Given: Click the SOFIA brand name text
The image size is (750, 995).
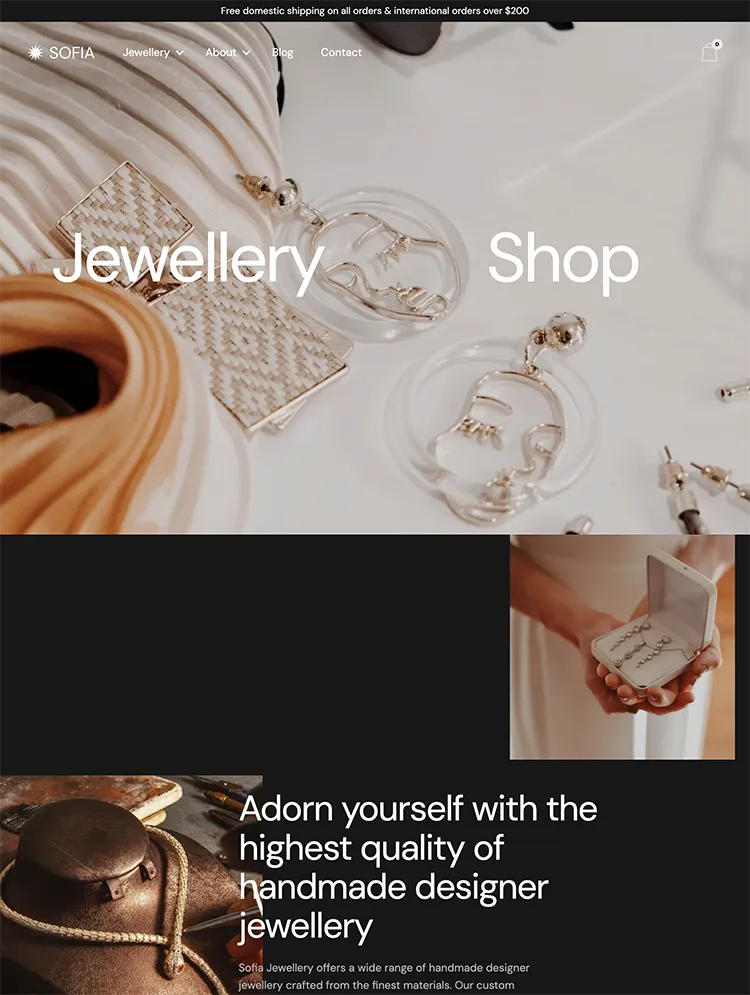Looking at the screenshot, I should pos(72,53).
